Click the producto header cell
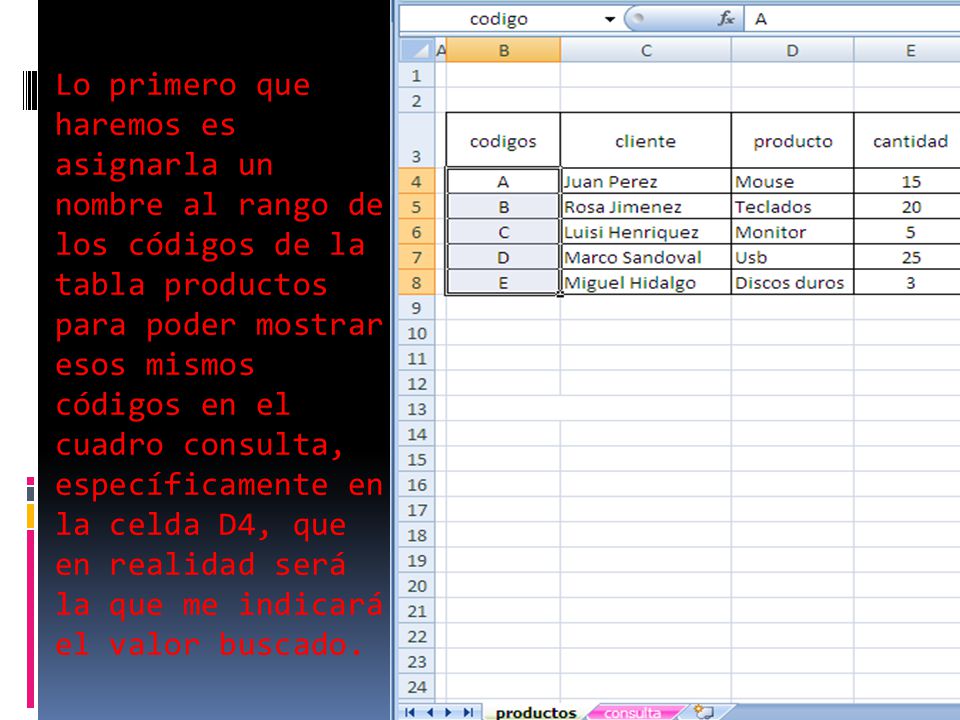The image size is (960, 720). 792,141
